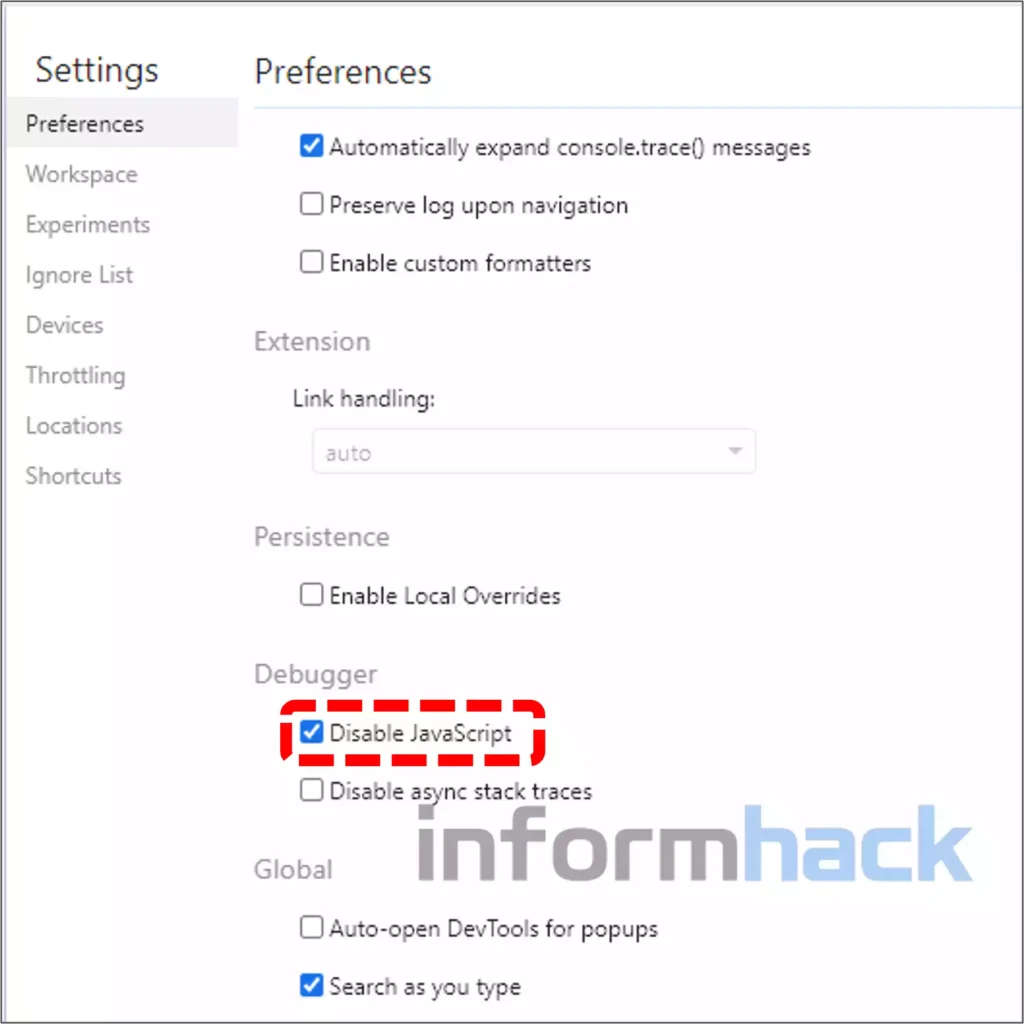This screenshot has width=1024, height=1024.
Task: Click the dropdown arrow beside auto
Action: point(735,451)
